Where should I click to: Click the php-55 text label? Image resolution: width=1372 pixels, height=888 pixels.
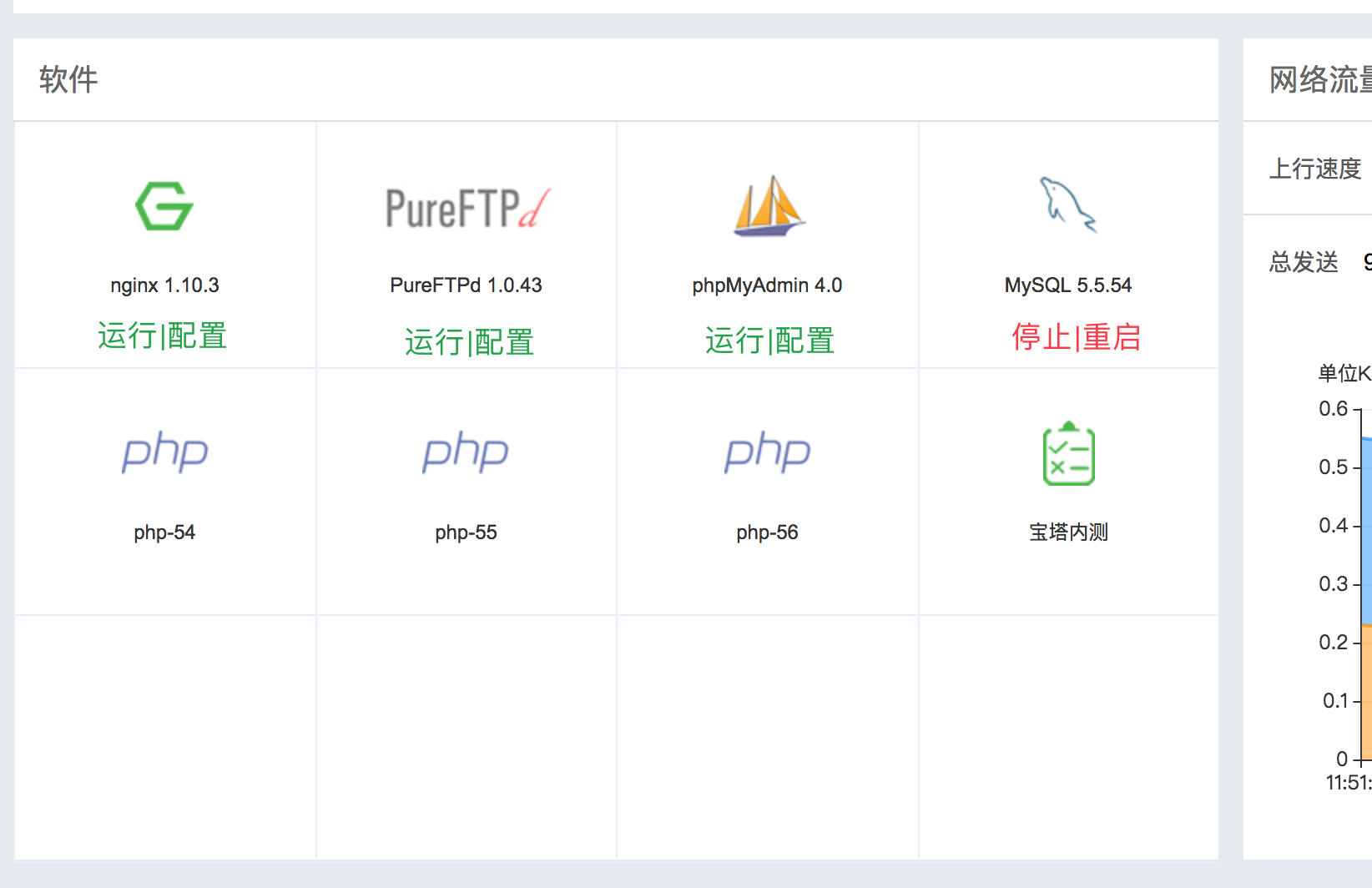pyautogui.click(x=466, y=532)
